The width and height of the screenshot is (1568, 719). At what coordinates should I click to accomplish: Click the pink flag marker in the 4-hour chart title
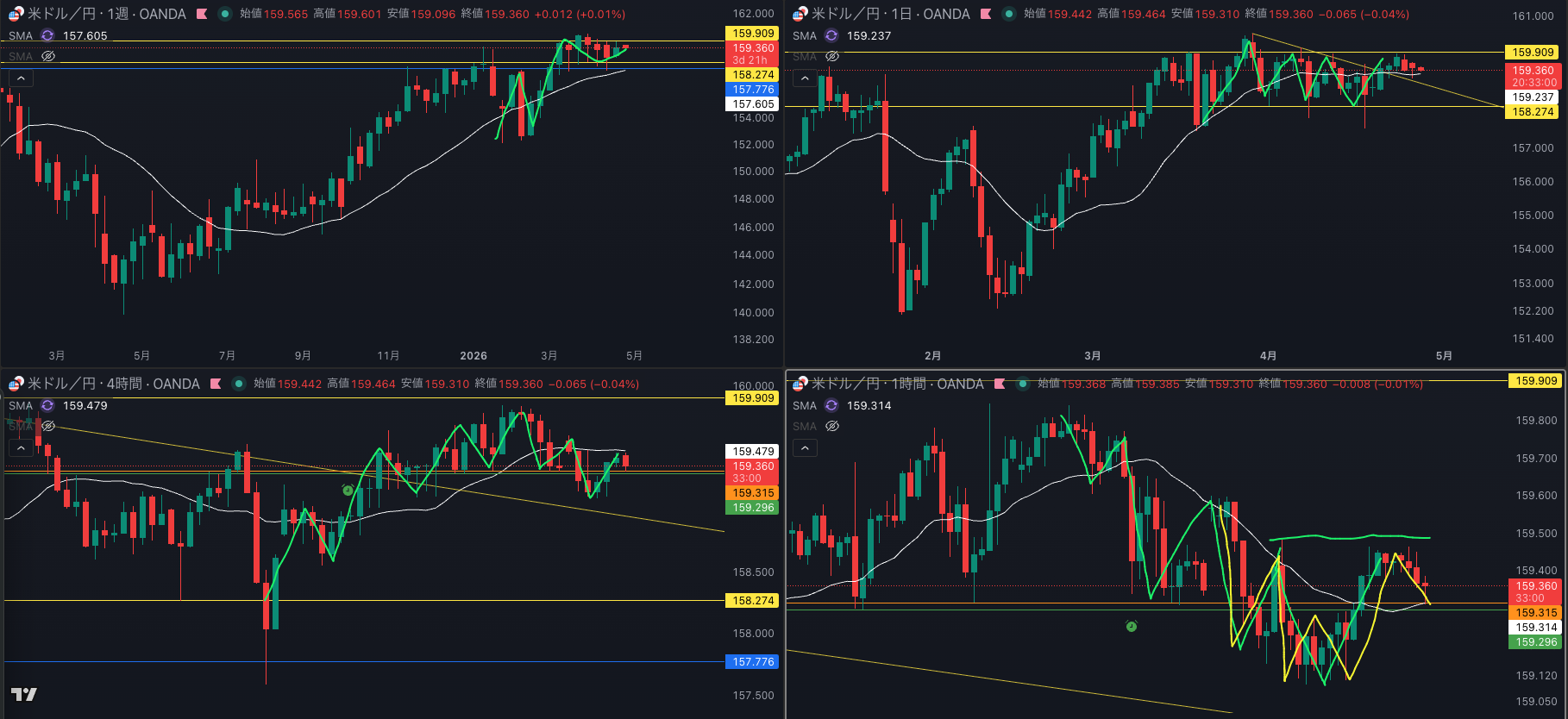[x=216, y=384]
